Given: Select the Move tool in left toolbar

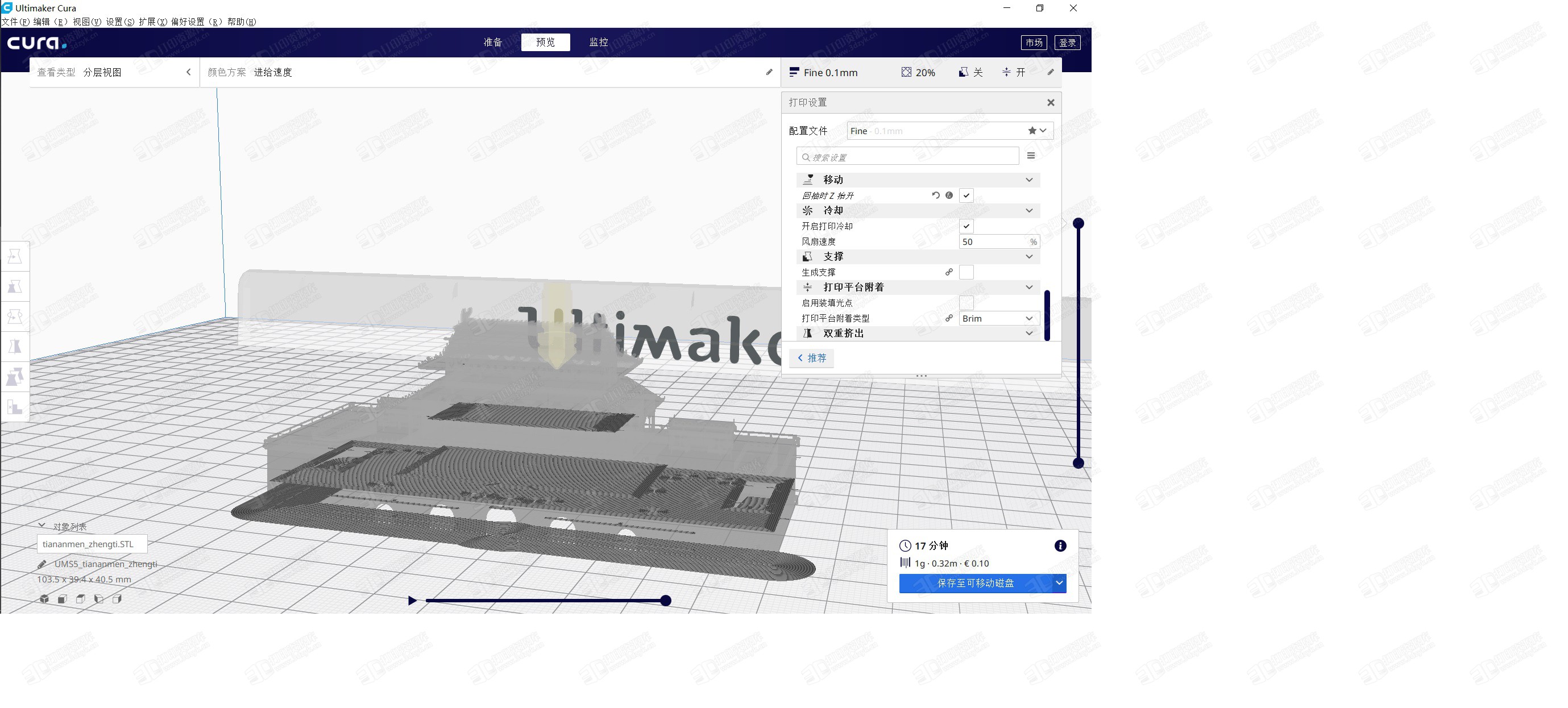Looking at the screenshot, I should pyautogui.click(x=15, y=257).
